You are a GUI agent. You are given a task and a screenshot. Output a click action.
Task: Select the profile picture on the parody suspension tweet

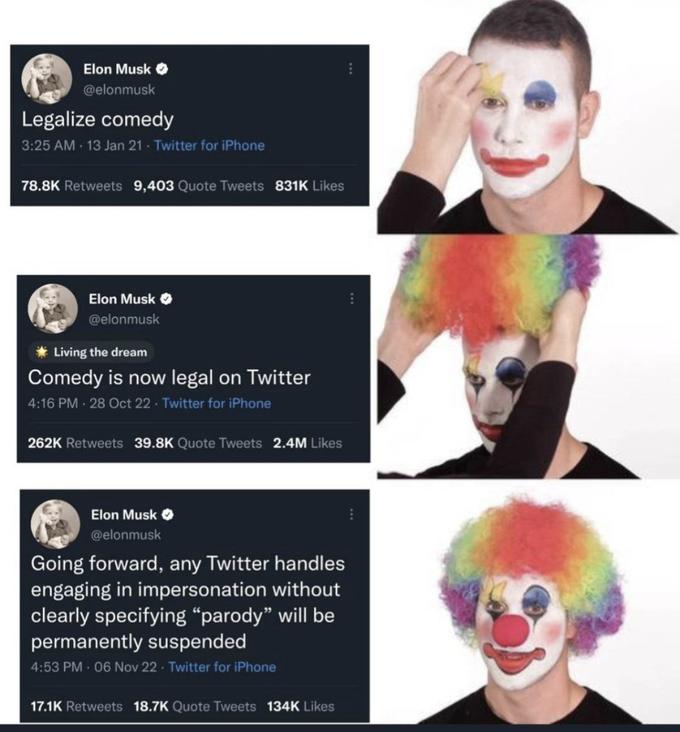click(x=56, y=524)
